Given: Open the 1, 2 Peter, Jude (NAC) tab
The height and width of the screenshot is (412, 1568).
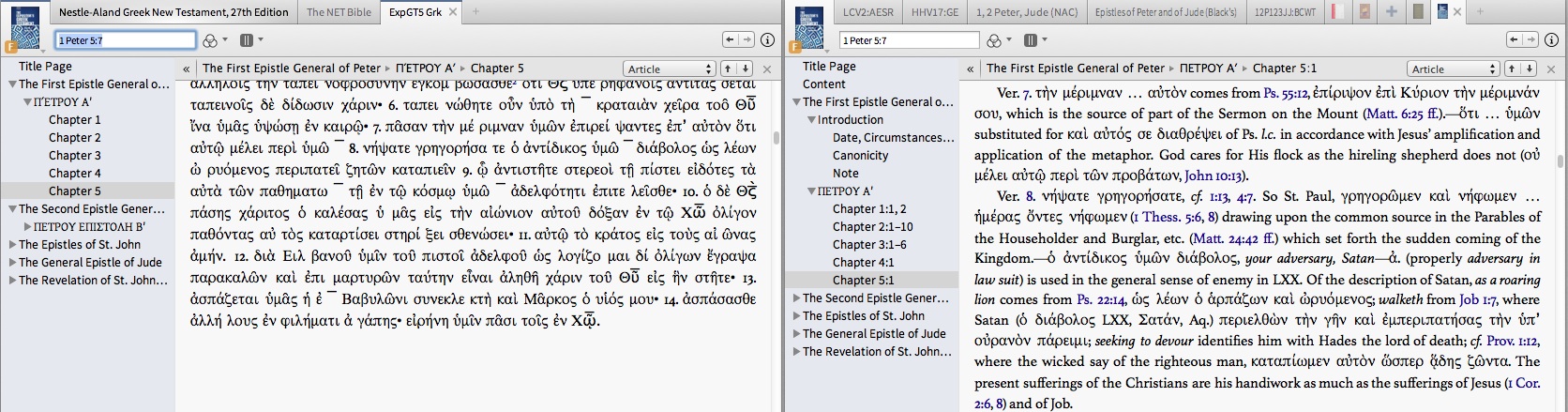Looking at the screenshot, I should click(1027, 12).
